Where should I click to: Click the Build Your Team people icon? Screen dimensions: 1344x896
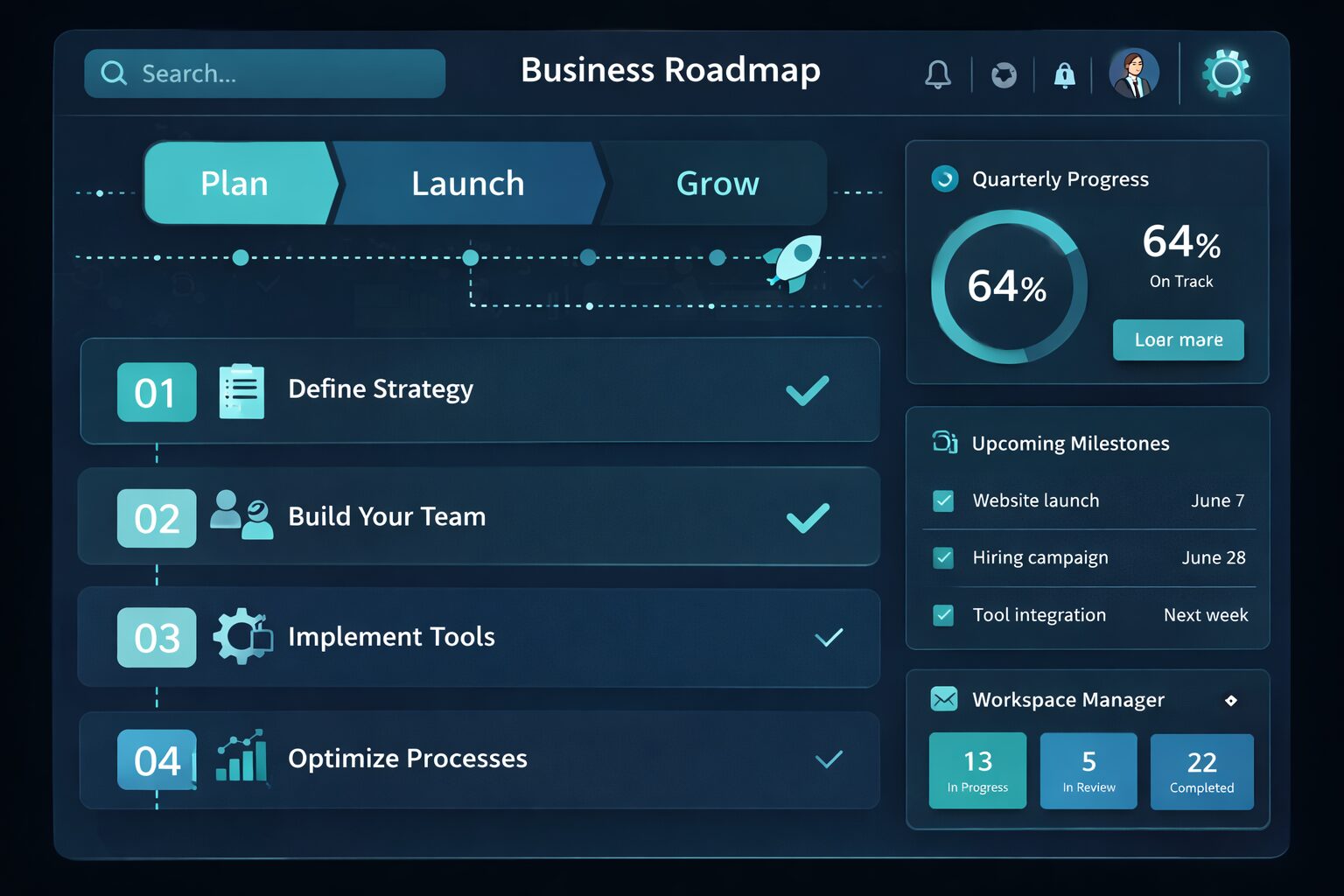241,514
